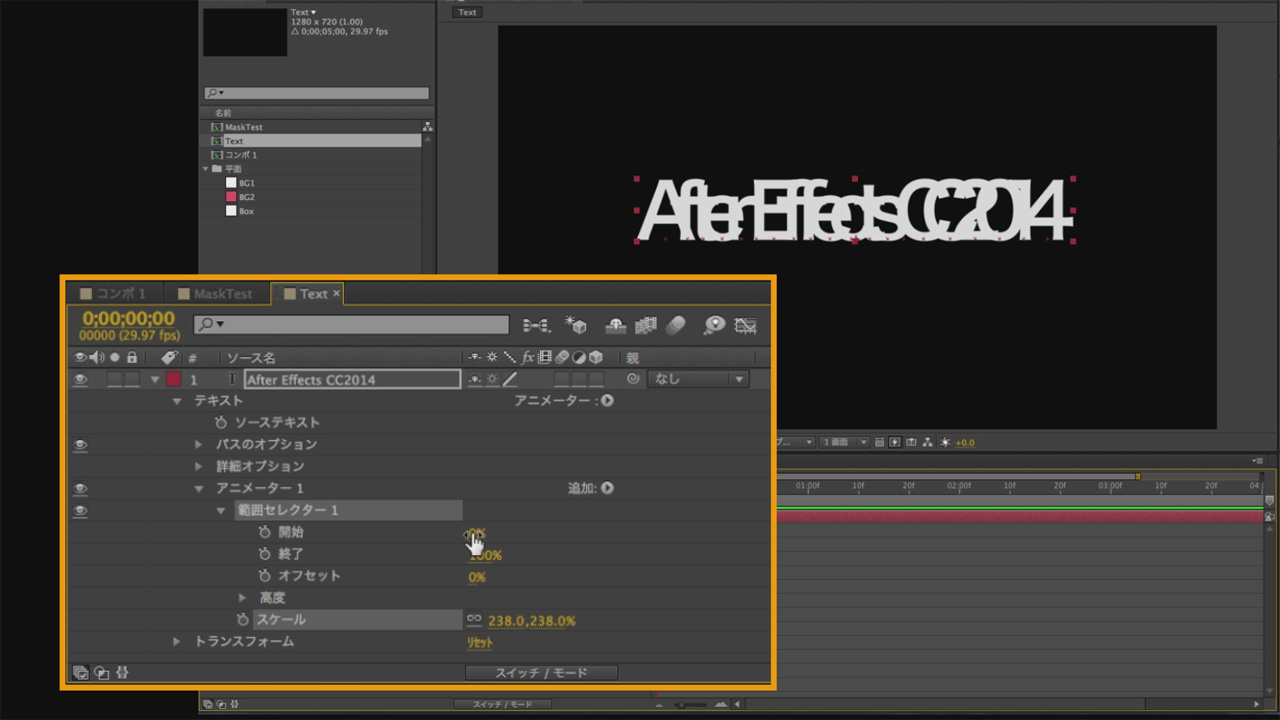1280x720 pixels.
Task: Open the parent なし dropdown
Action: (698, 379)
